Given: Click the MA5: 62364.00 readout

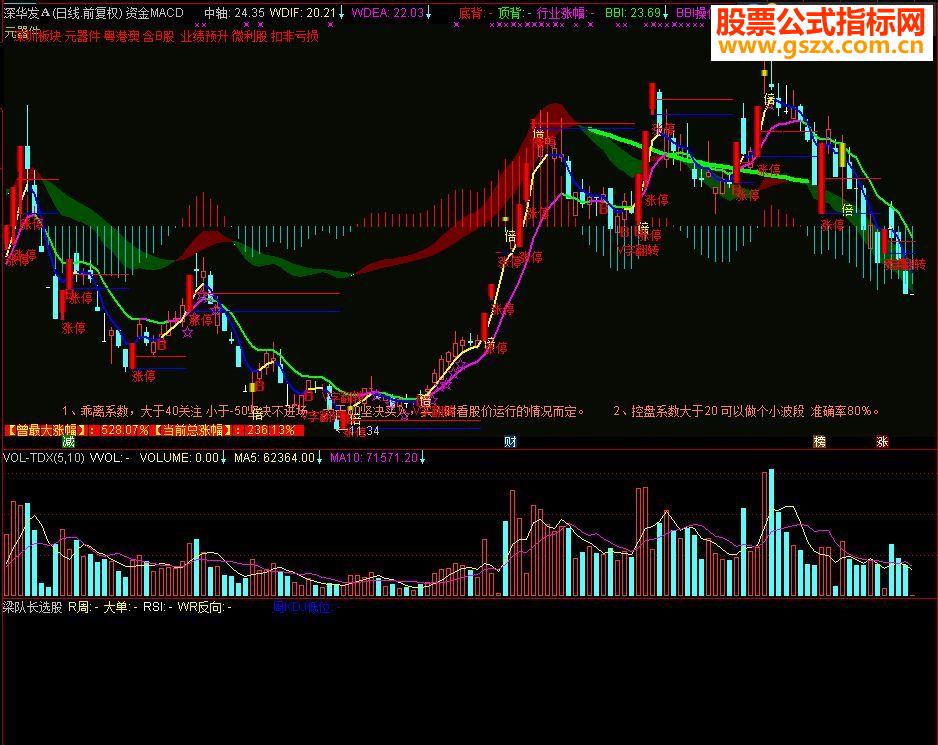Looking at the screenshot, I should pos(274,458).
